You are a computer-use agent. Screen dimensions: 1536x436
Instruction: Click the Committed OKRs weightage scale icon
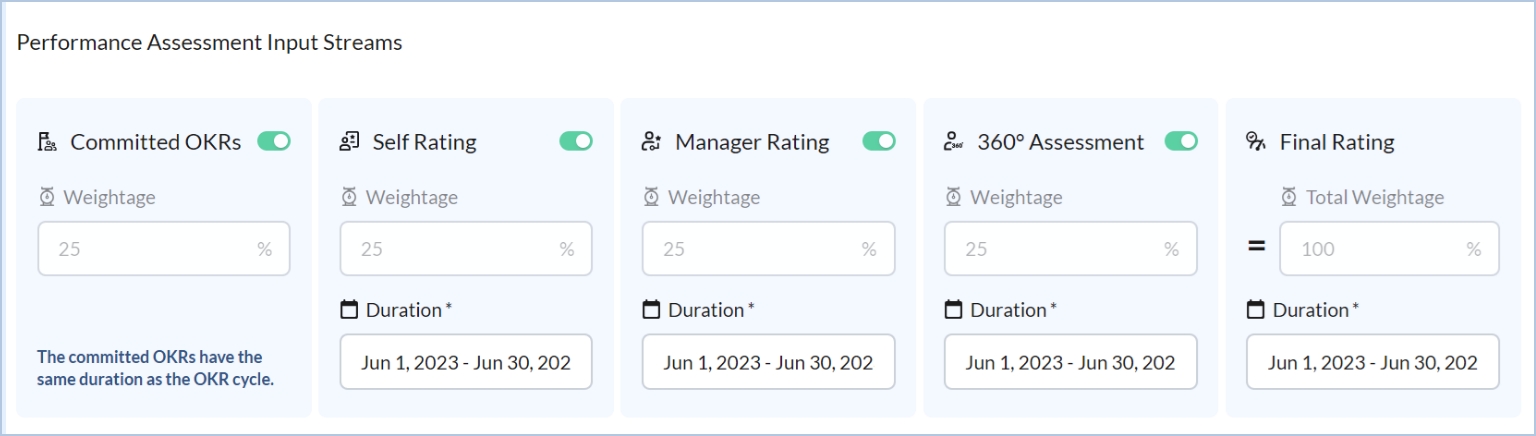point(47,198)
